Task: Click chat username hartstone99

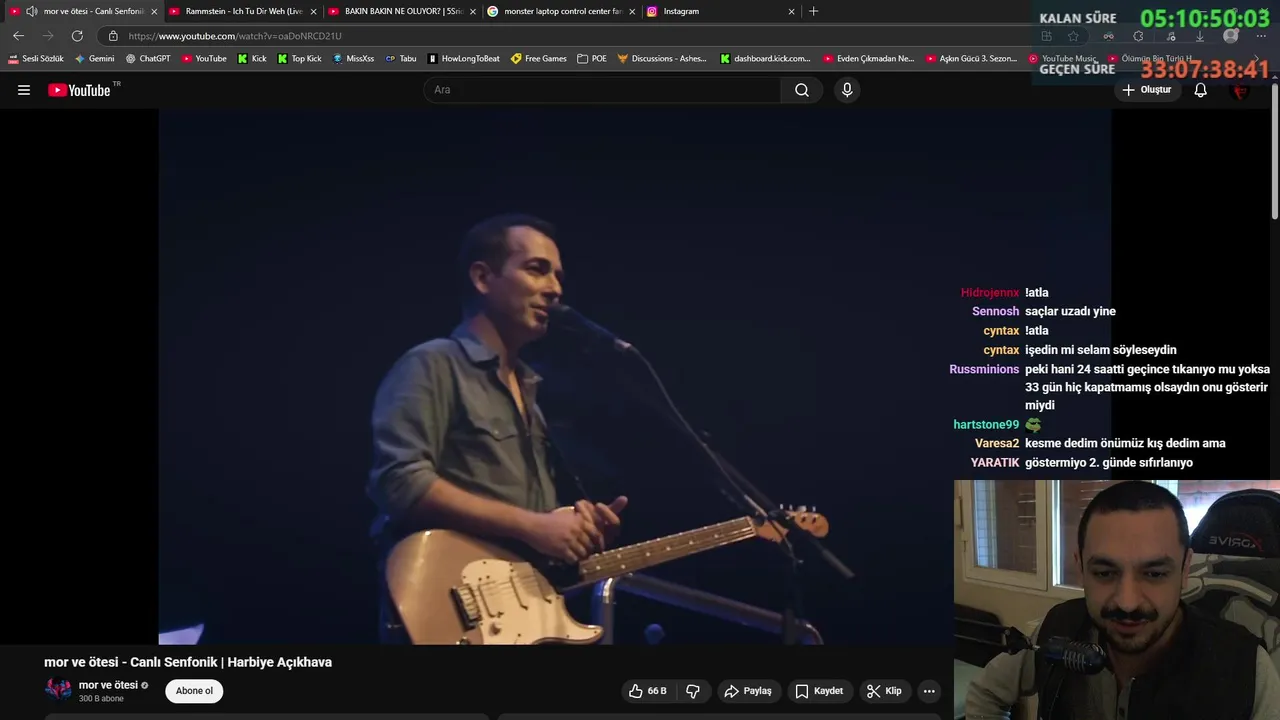Action: [x=986, y=425]
